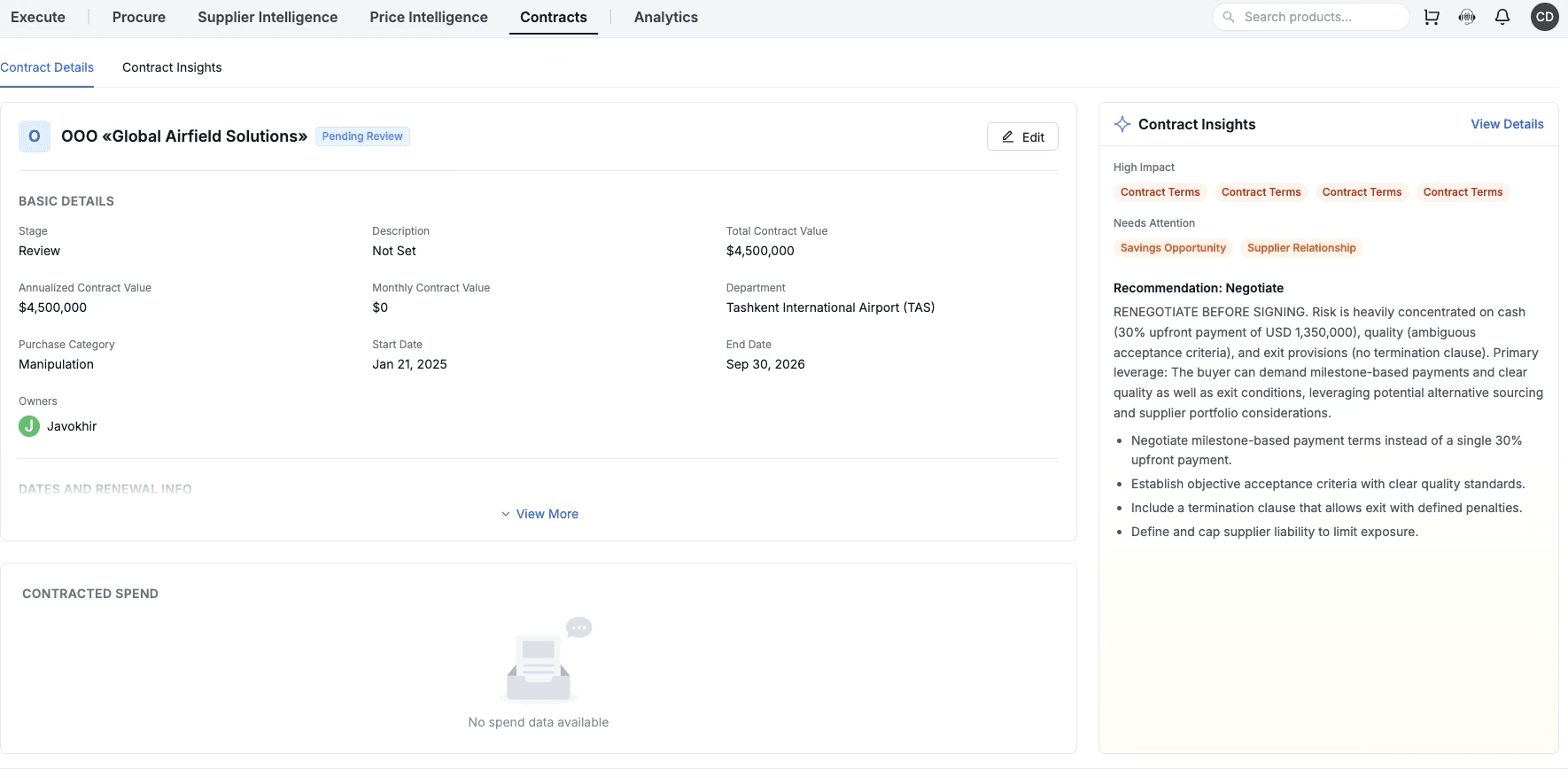The height and width of the screenshot is (778, 1568).
Task: Click the supplier name Global Airfield Solutions
Action: [x=184, y=136]
